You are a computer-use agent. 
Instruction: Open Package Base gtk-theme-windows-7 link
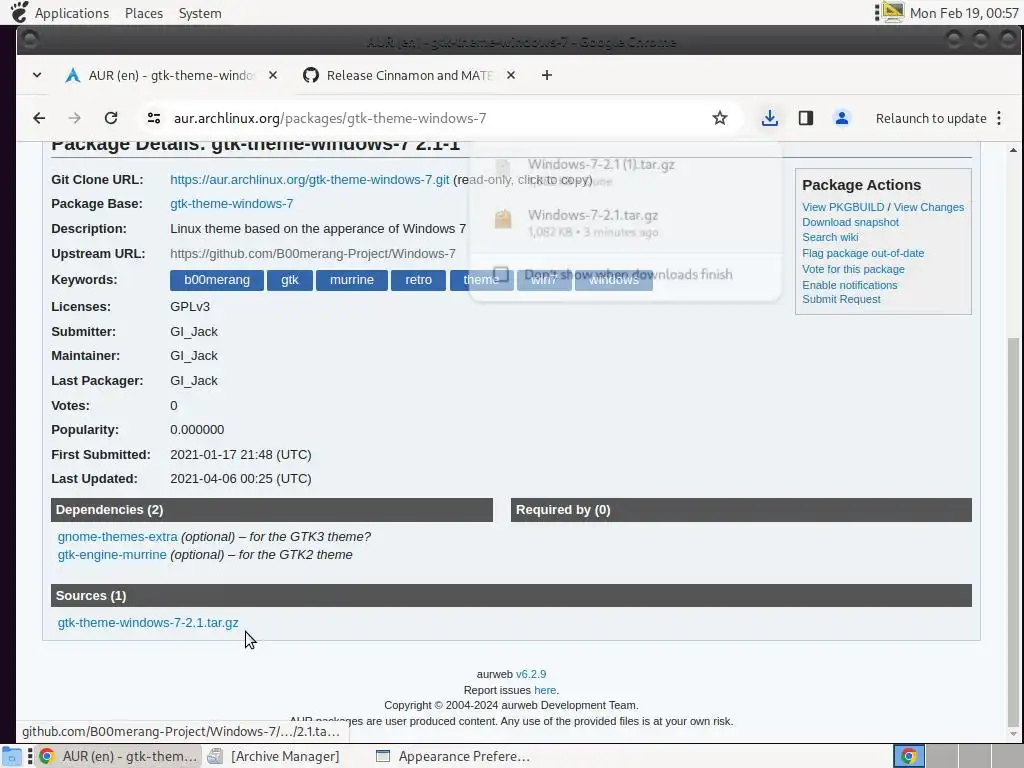[x=232, y=204]
